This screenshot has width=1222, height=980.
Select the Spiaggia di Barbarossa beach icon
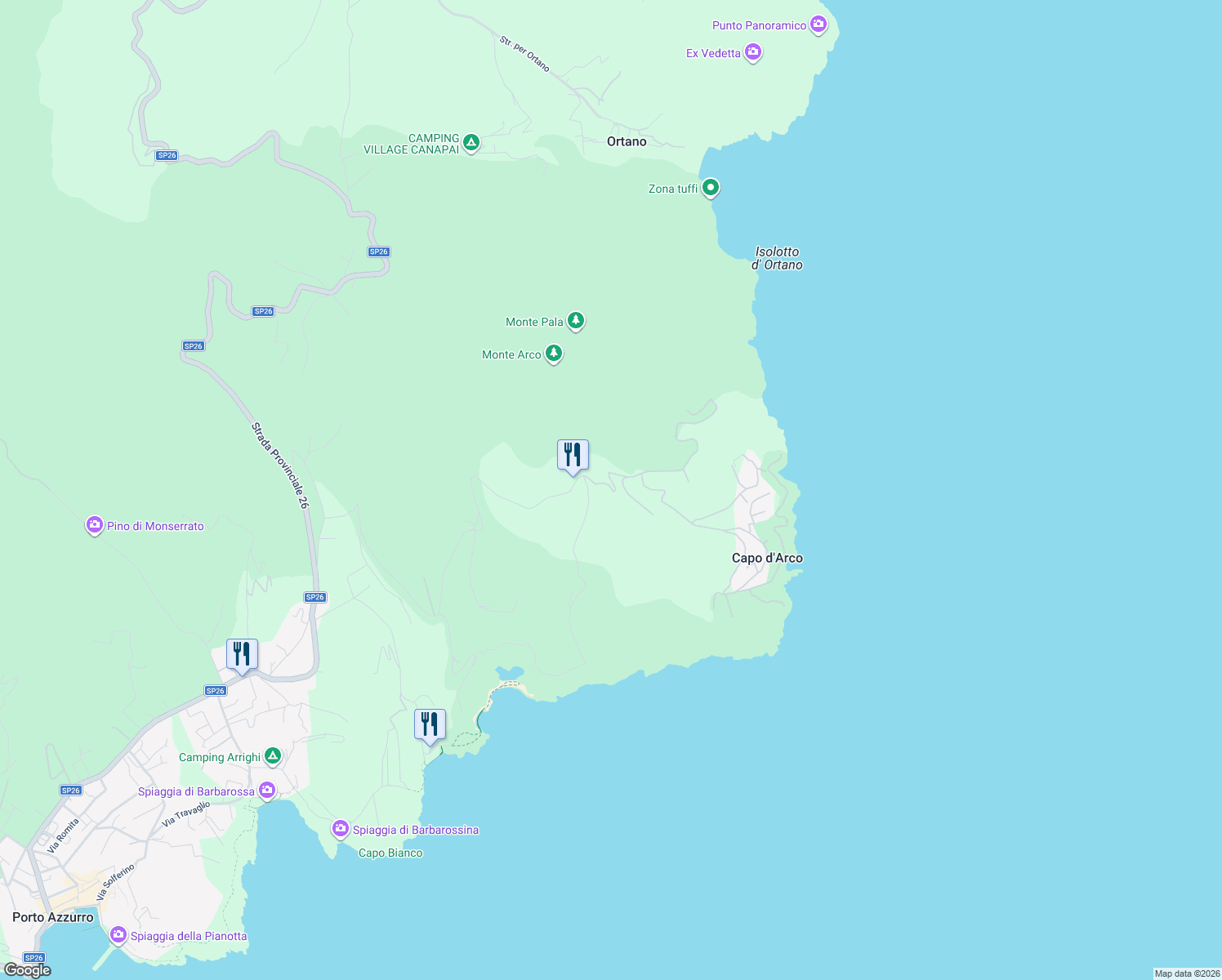tap(267, 790)
